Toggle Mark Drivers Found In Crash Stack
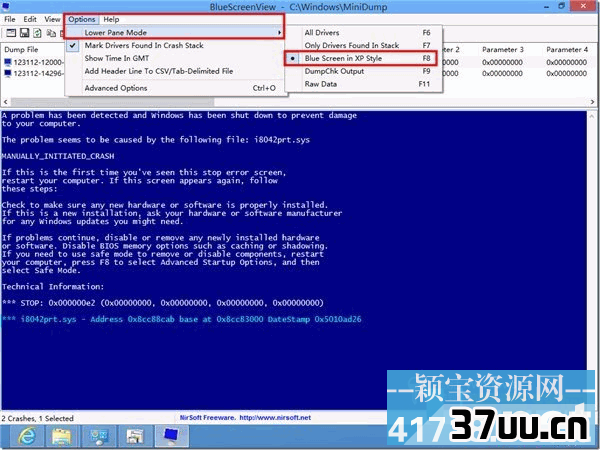 point(176,46)
